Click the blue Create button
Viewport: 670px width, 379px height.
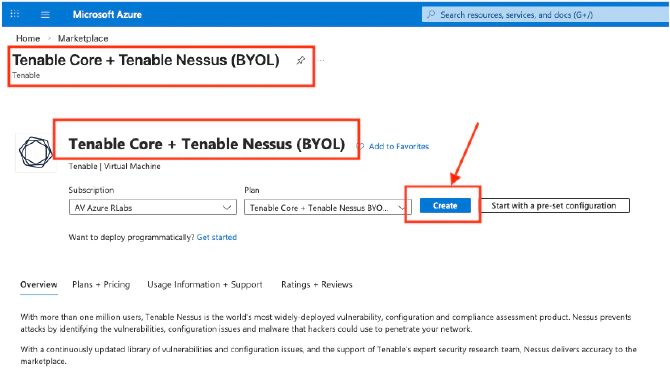(445, 206)
